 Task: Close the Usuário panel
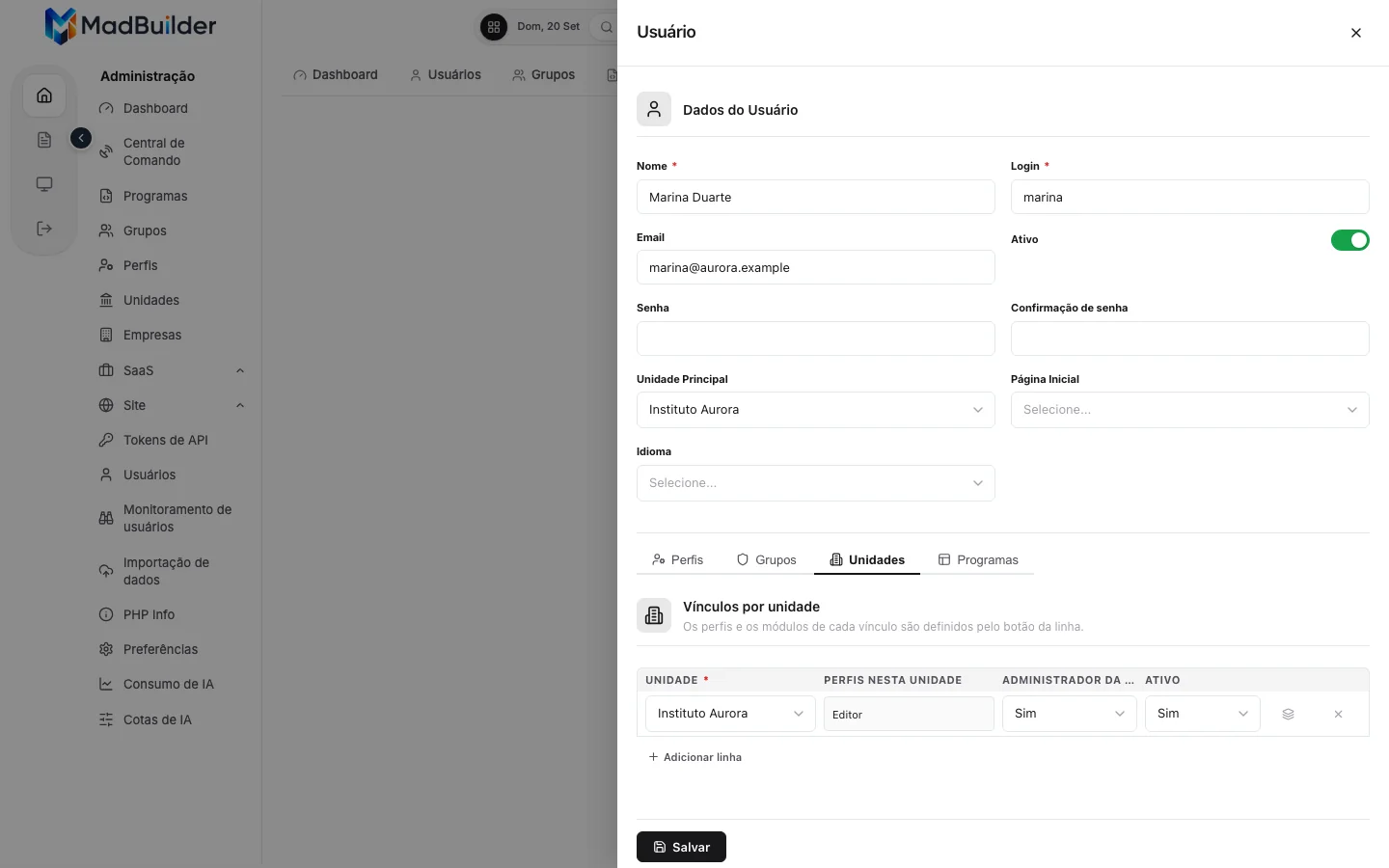point(1356,33)
